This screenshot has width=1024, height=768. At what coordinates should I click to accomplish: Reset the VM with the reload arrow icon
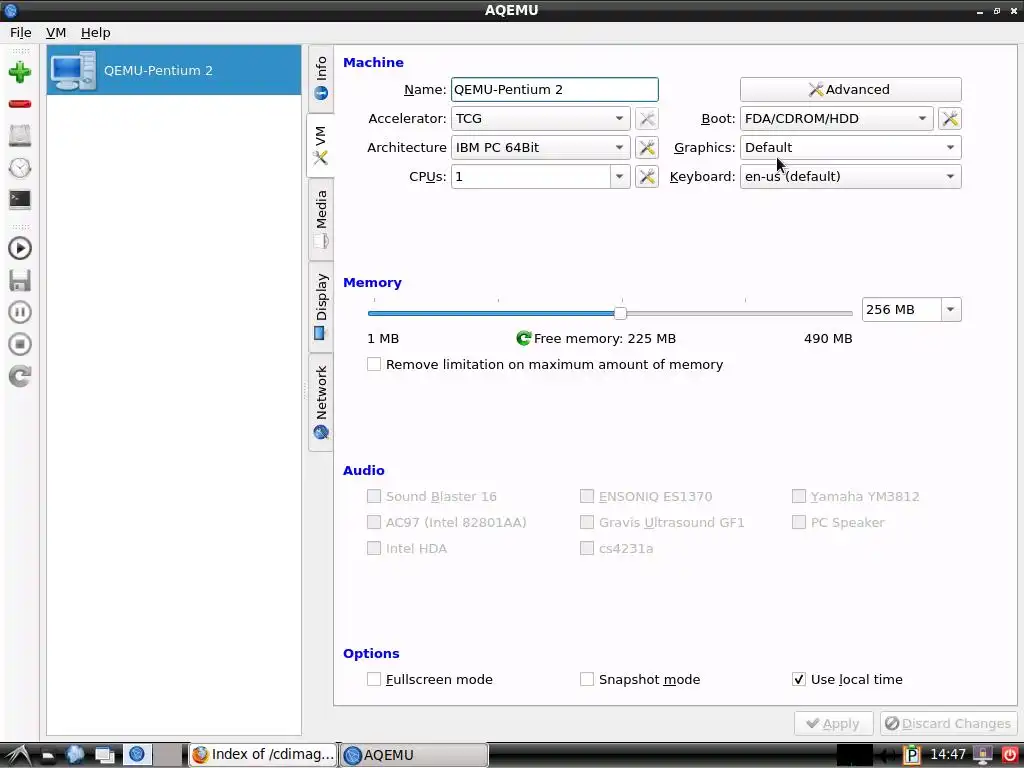(20, 376)
